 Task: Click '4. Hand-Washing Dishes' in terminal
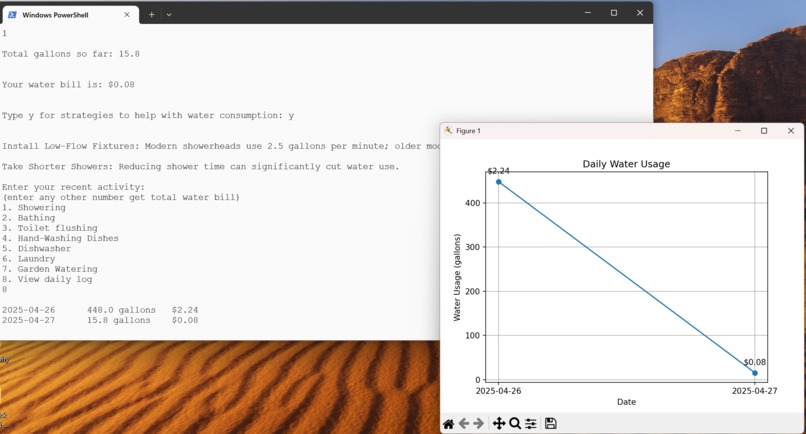[60, 239]
